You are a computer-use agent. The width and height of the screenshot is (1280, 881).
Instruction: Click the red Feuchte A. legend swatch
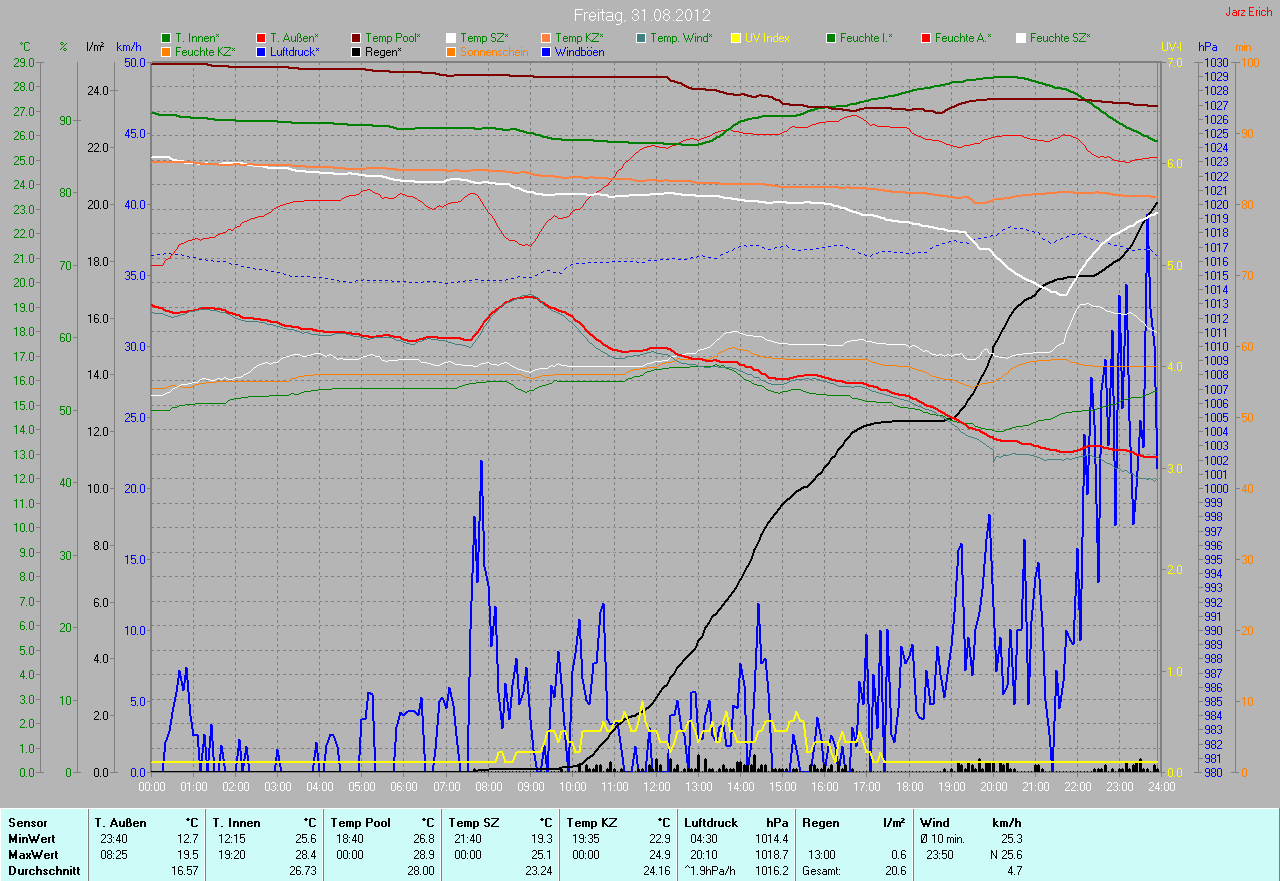[926, 38]
